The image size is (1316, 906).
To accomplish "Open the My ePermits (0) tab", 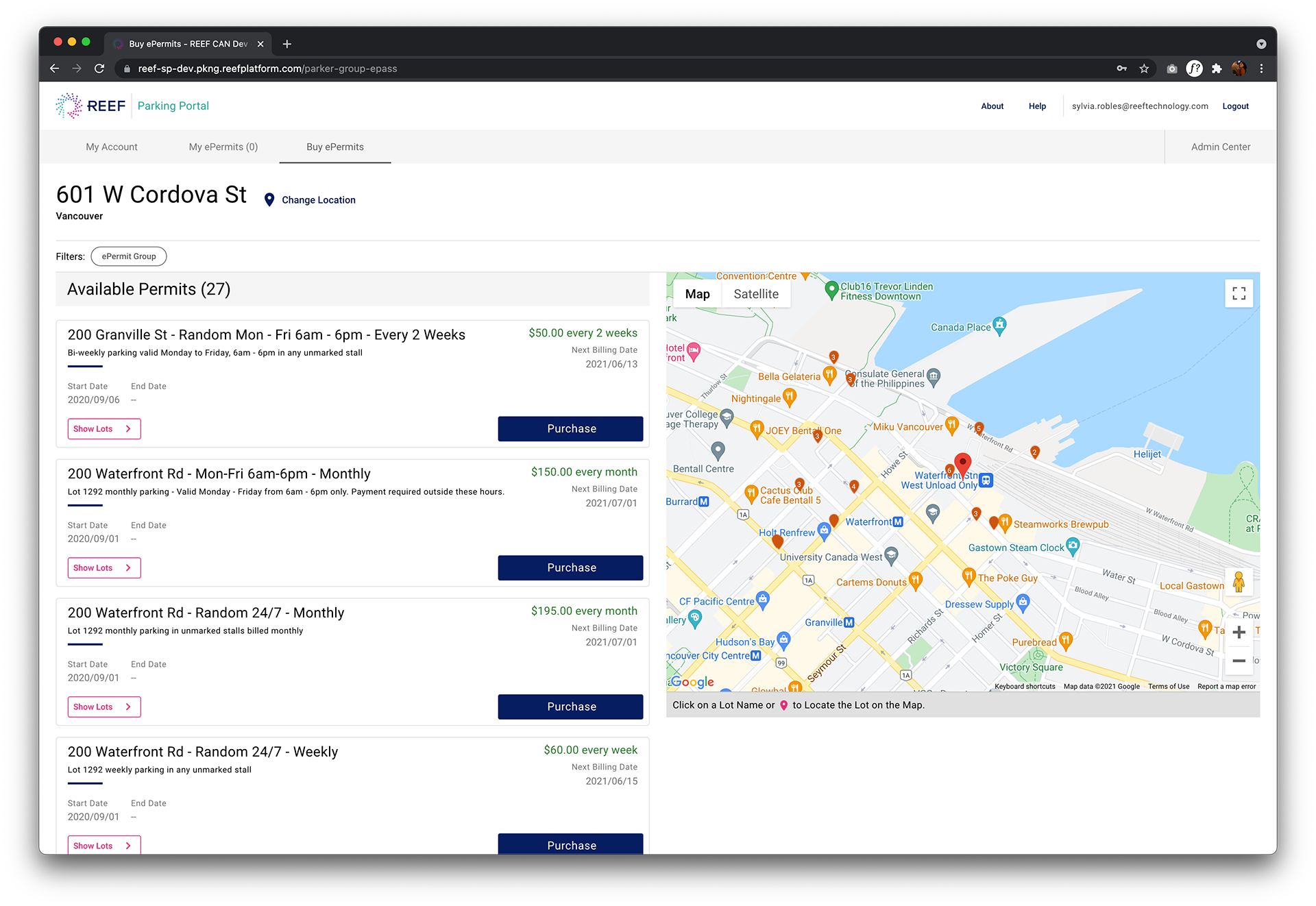I will [x=223, y=147].
